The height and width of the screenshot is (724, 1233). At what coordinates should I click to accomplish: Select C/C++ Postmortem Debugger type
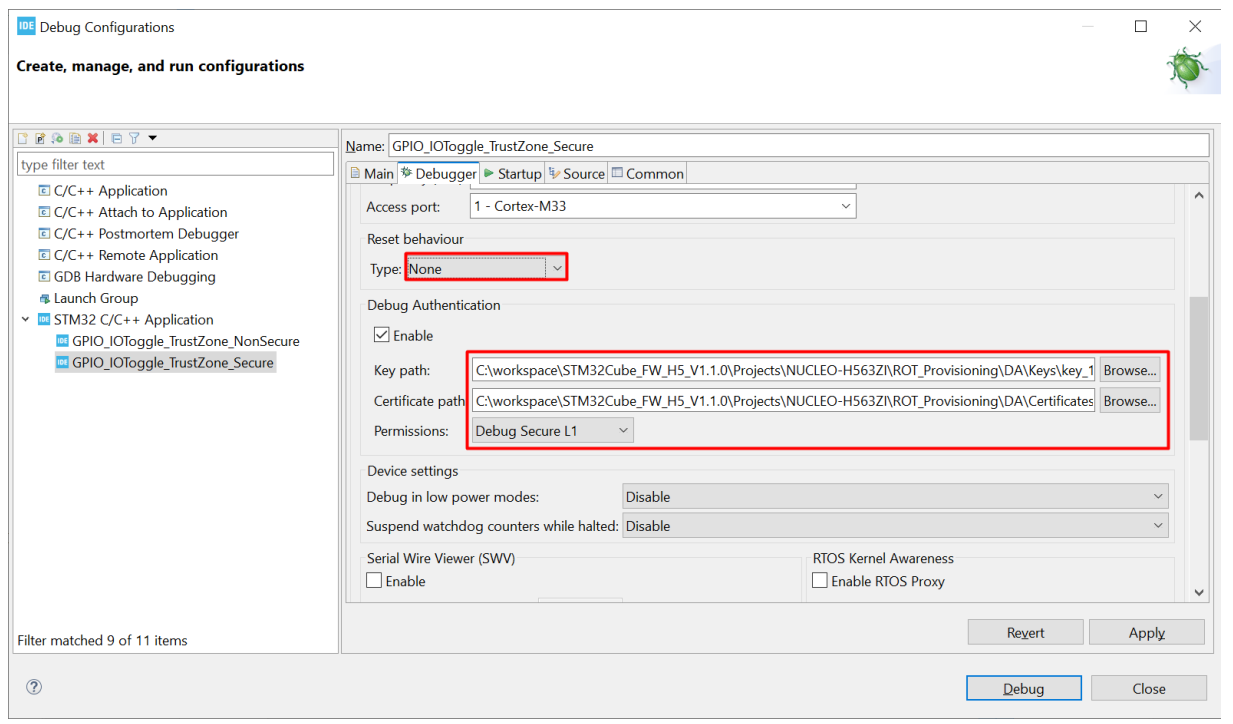(x=138, y=234)
